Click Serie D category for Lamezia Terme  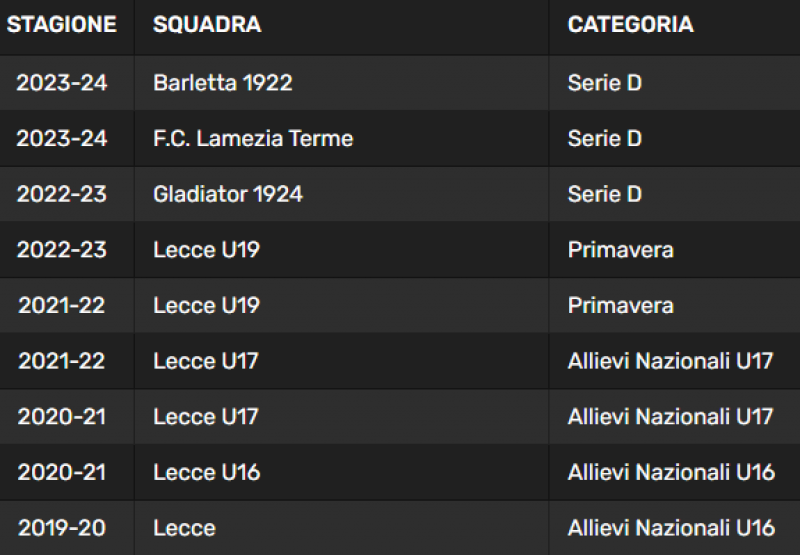605,138
